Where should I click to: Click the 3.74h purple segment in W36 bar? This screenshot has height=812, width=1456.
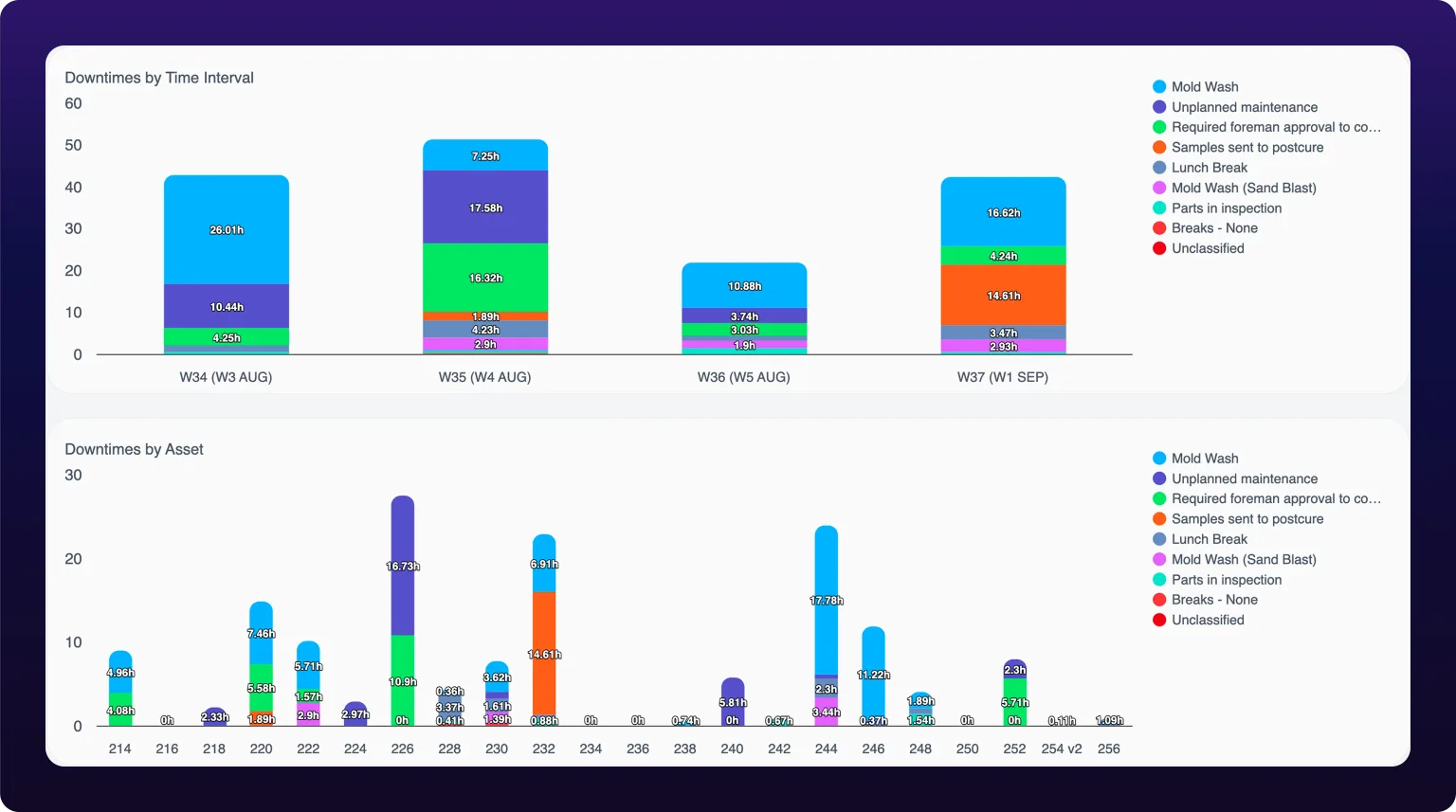point(744,316)
